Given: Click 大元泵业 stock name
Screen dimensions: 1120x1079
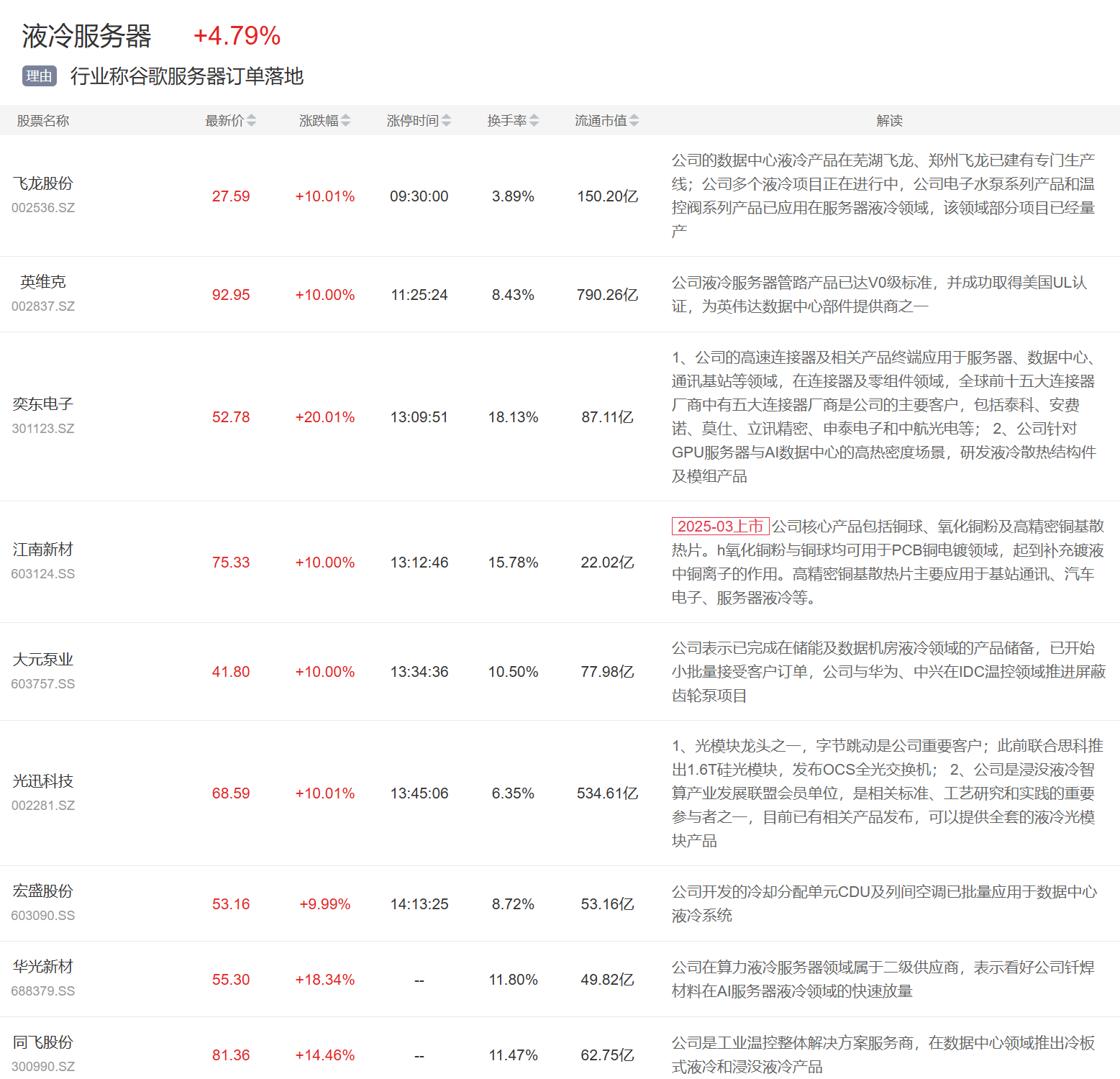Looking at the screenshot, I should click(x=43, y=660).
